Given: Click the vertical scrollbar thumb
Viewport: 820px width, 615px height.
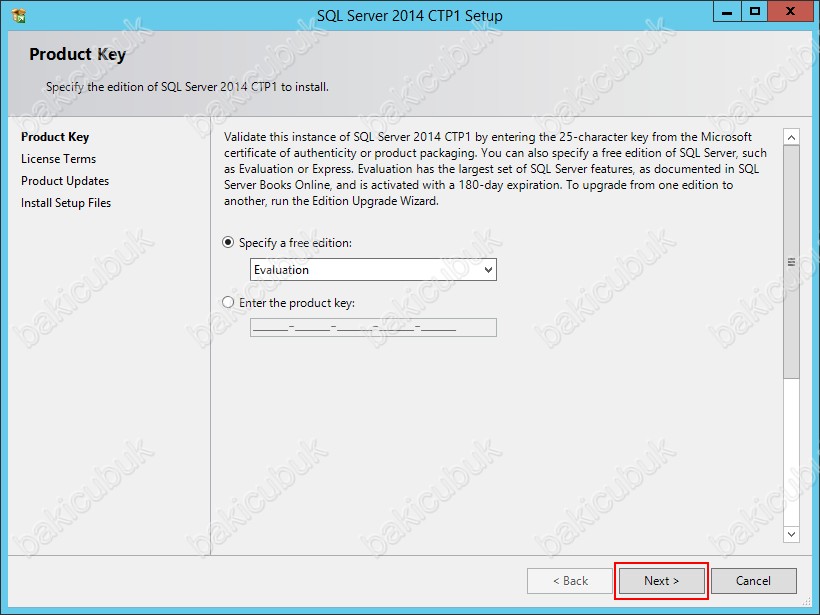Looking at the screenshot, I should [x=791, y=262].
